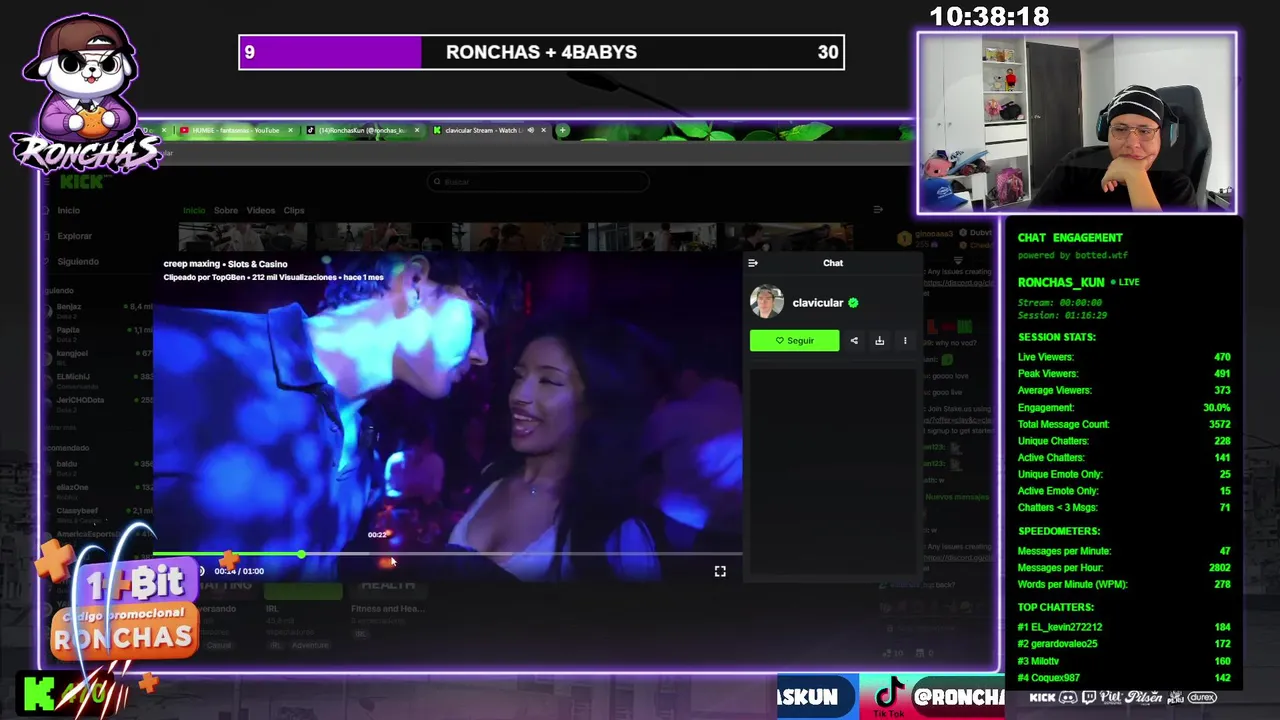Share the clip with the share icon
1280x720 pixels.
854,340
